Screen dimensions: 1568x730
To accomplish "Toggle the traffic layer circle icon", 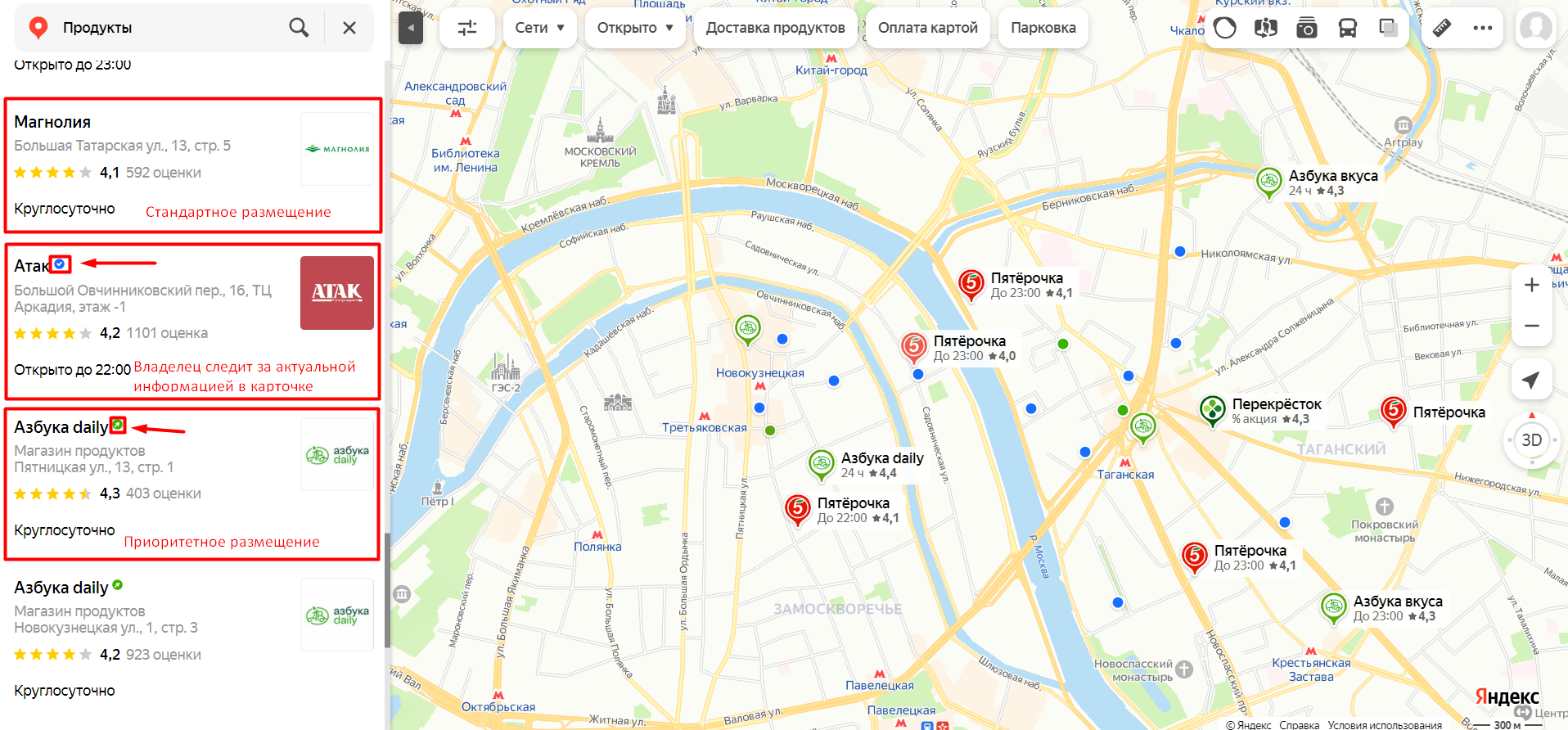I will click(x=1225, y=28).
